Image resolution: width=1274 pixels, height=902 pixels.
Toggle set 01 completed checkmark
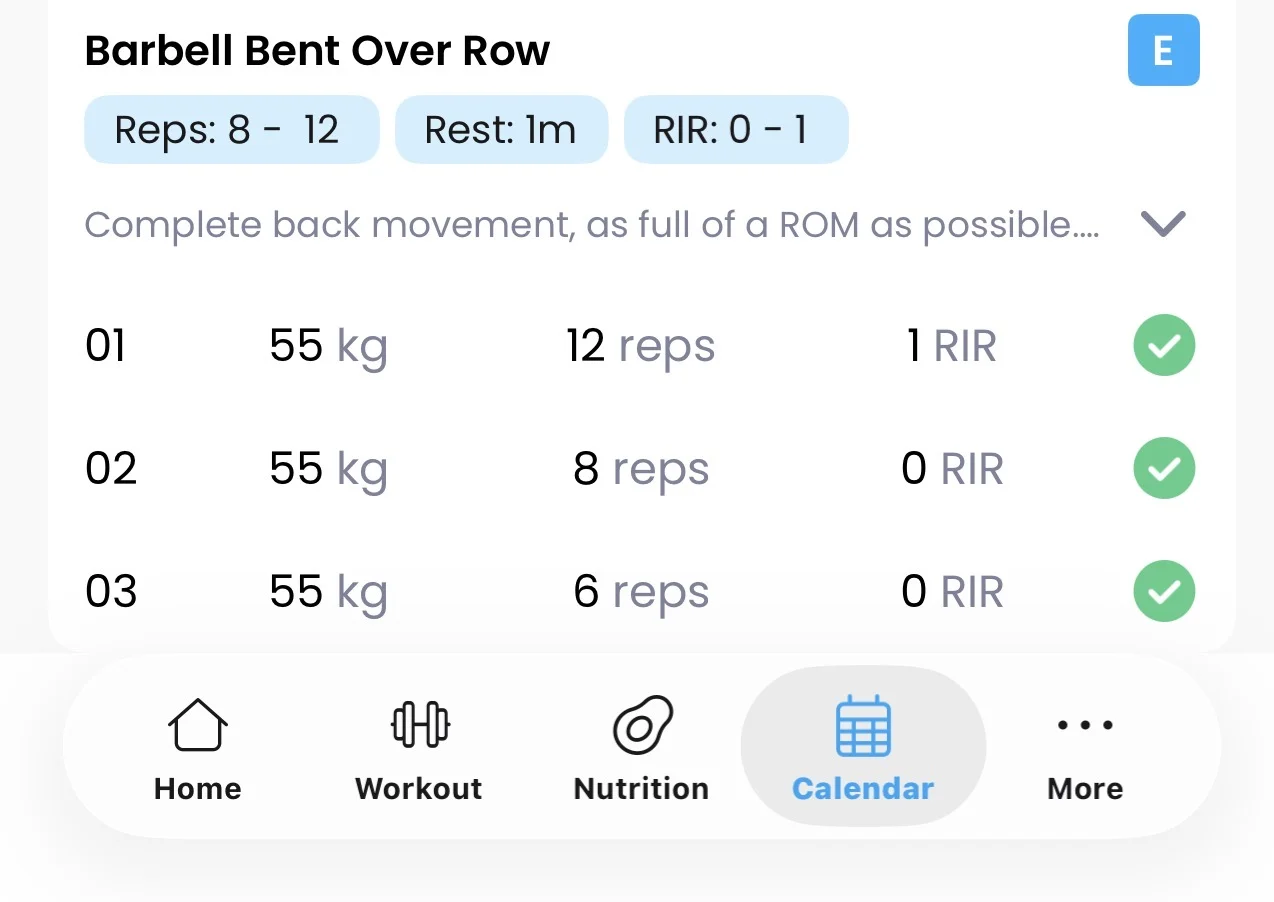[1164, 345]
